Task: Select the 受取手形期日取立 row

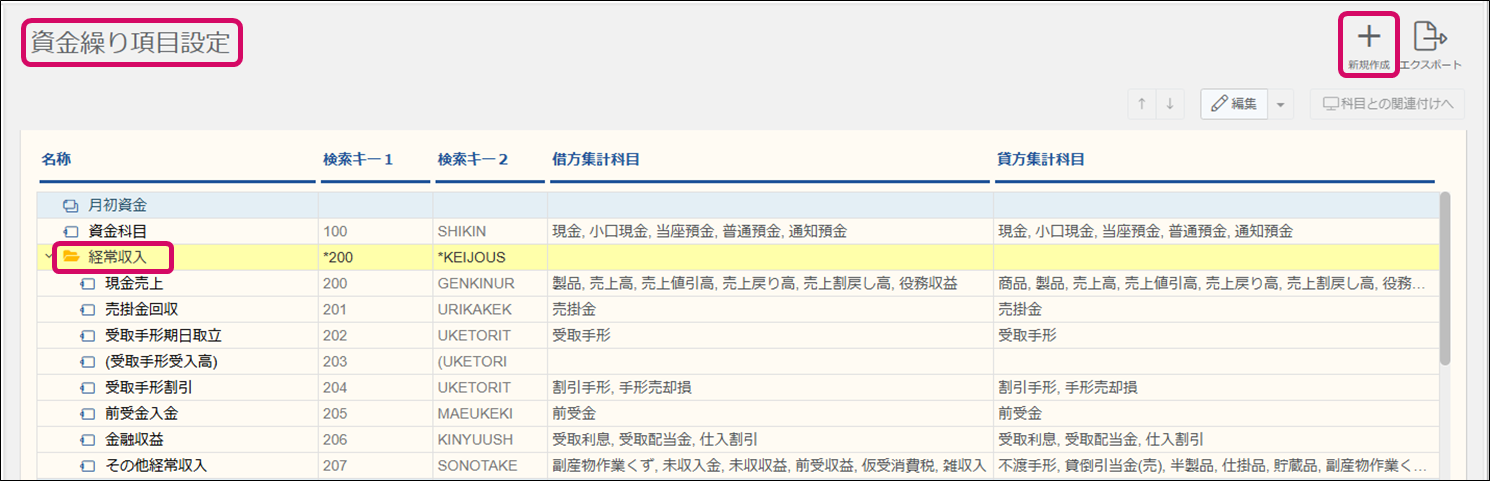Action: point(162,335)
